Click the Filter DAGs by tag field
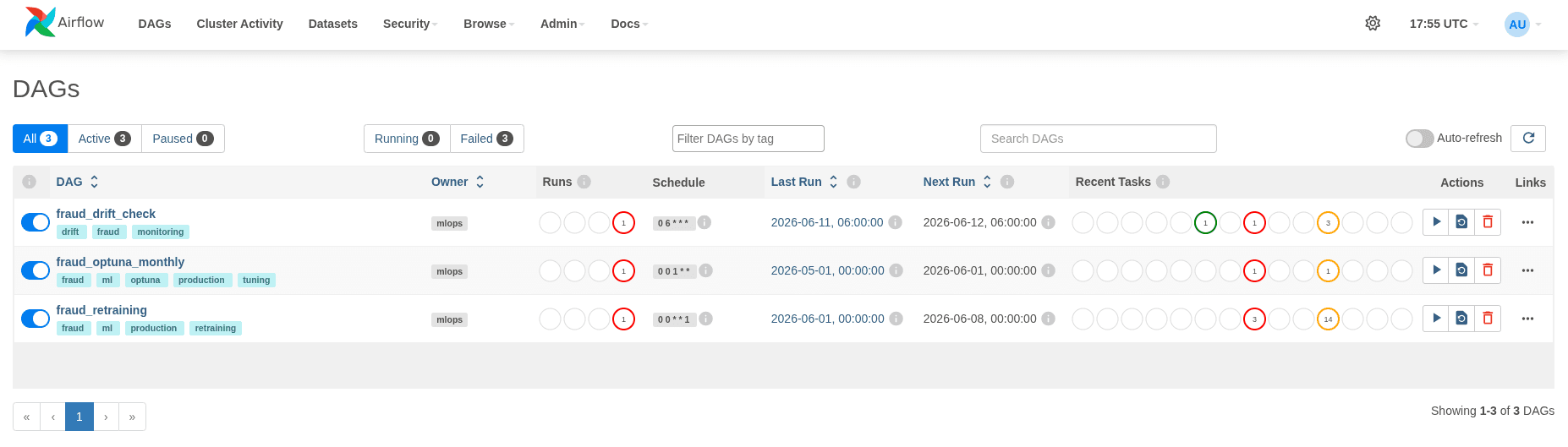1568x447 pixels. tap(748, 139)
